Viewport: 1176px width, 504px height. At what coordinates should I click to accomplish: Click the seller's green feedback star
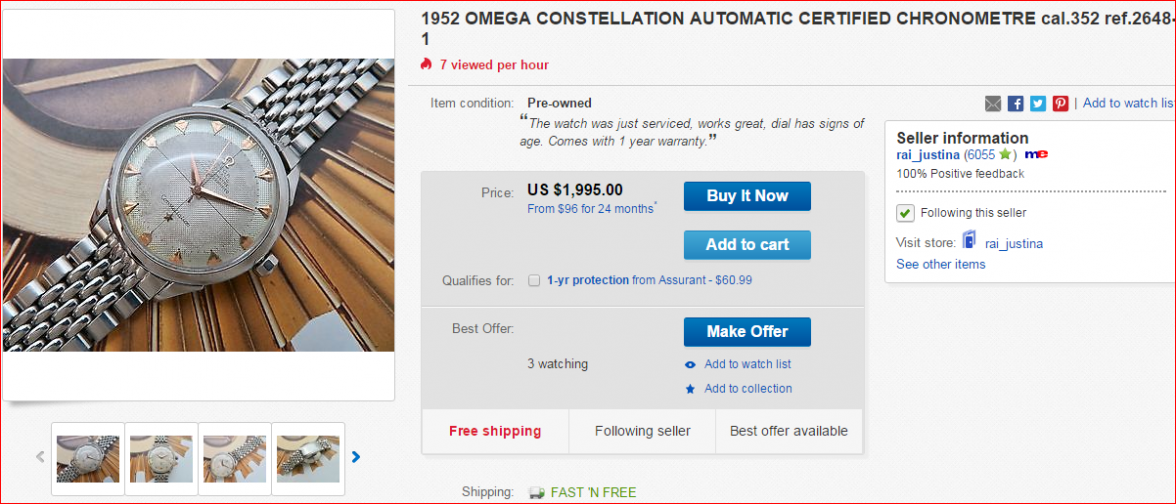tap(1004, 155)
